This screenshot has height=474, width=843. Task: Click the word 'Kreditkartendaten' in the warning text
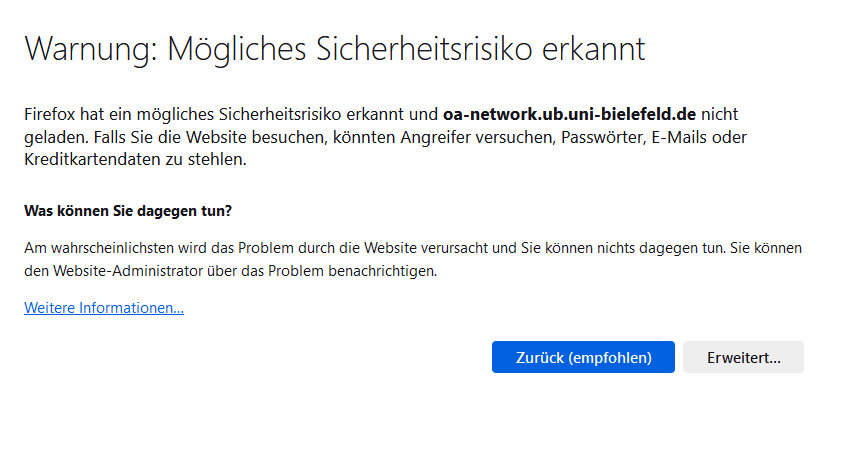click(92, 159)
